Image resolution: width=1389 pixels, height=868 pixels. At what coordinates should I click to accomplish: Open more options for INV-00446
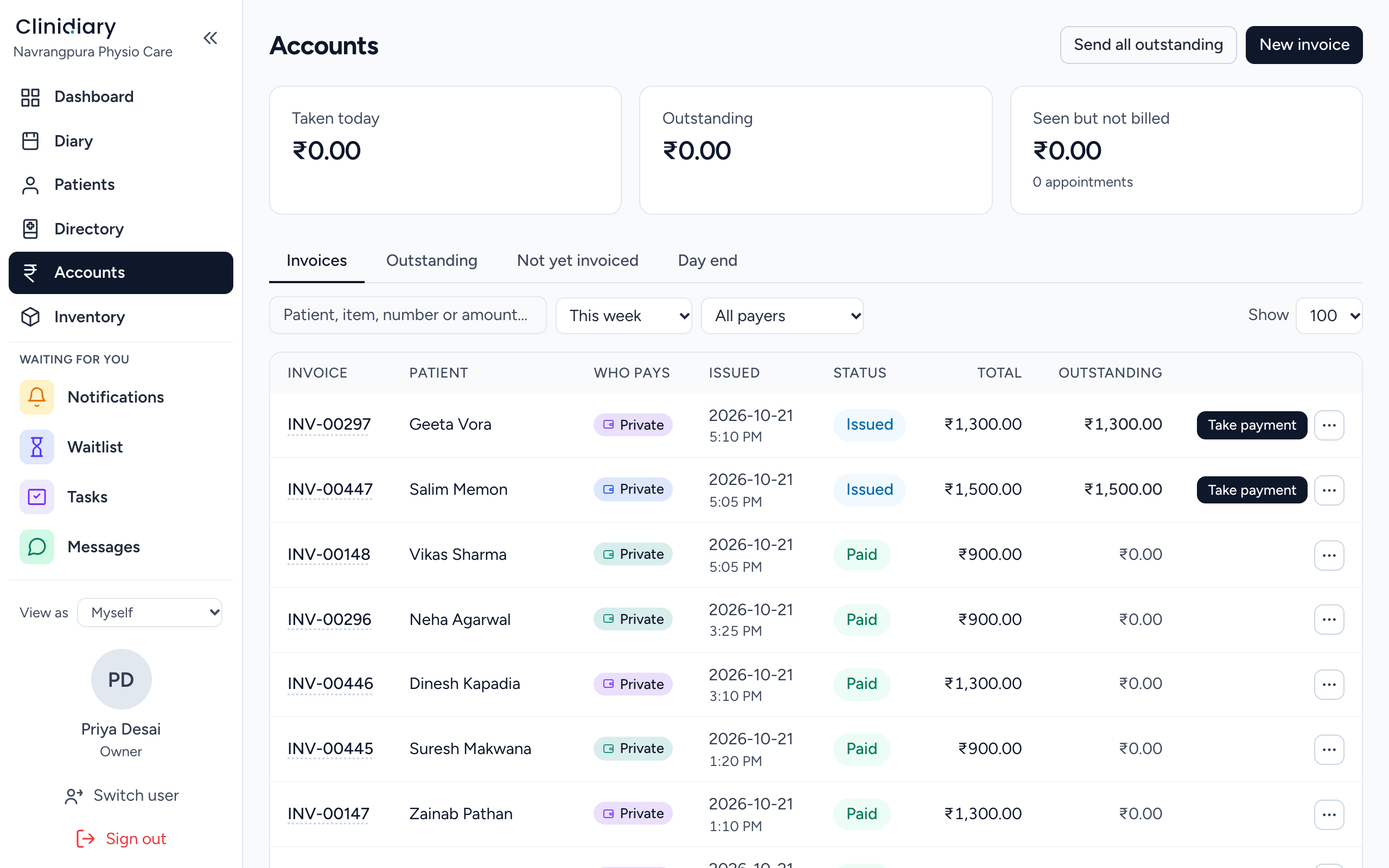click(1329, 684)
